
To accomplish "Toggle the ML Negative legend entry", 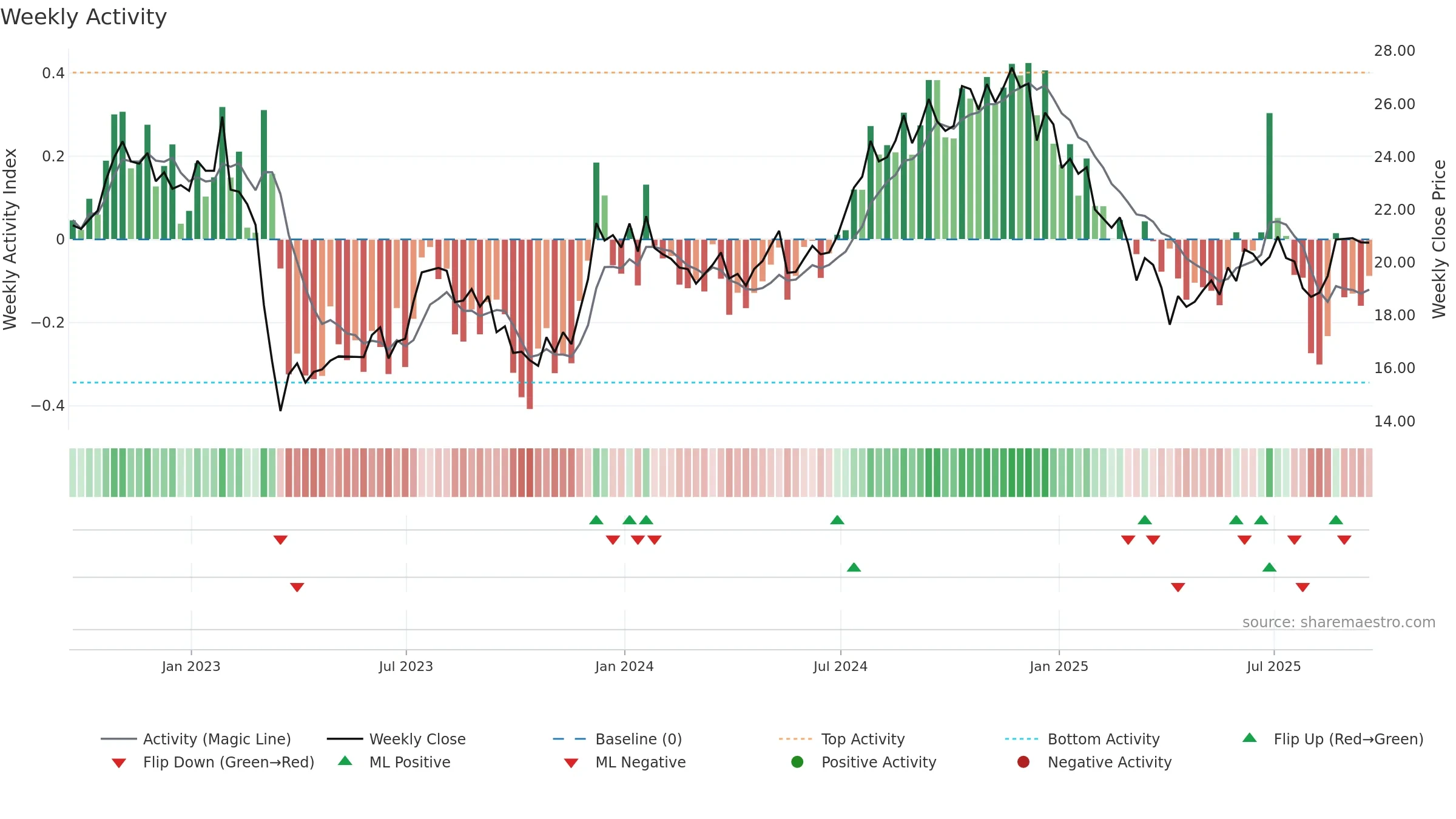I will (625, 762).
